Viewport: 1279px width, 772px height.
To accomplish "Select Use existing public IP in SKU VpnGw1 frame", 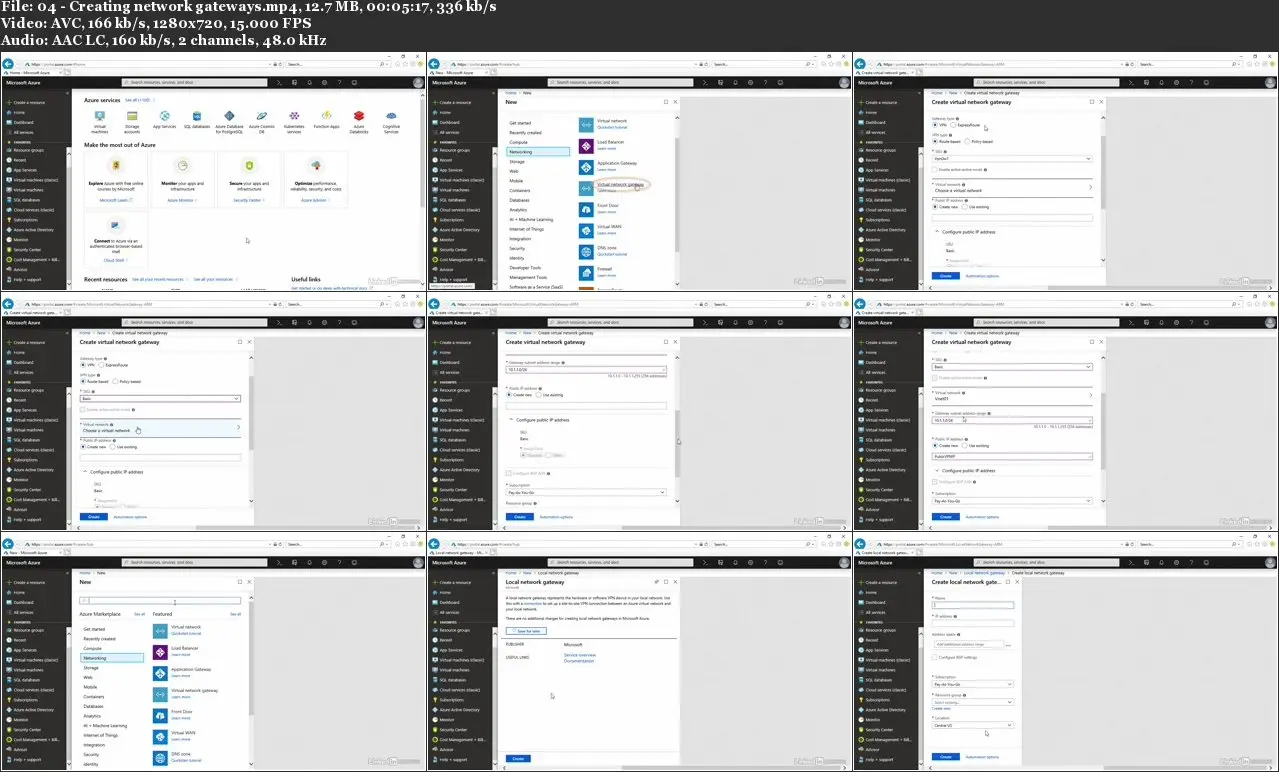I will (967, 207).
